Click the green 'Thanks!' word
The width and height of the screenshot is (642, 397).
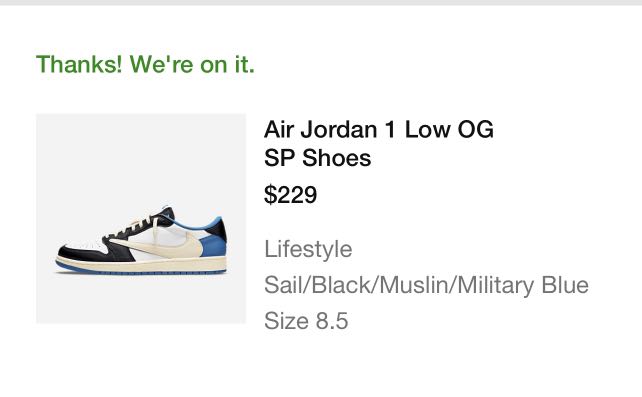[79, 65]
